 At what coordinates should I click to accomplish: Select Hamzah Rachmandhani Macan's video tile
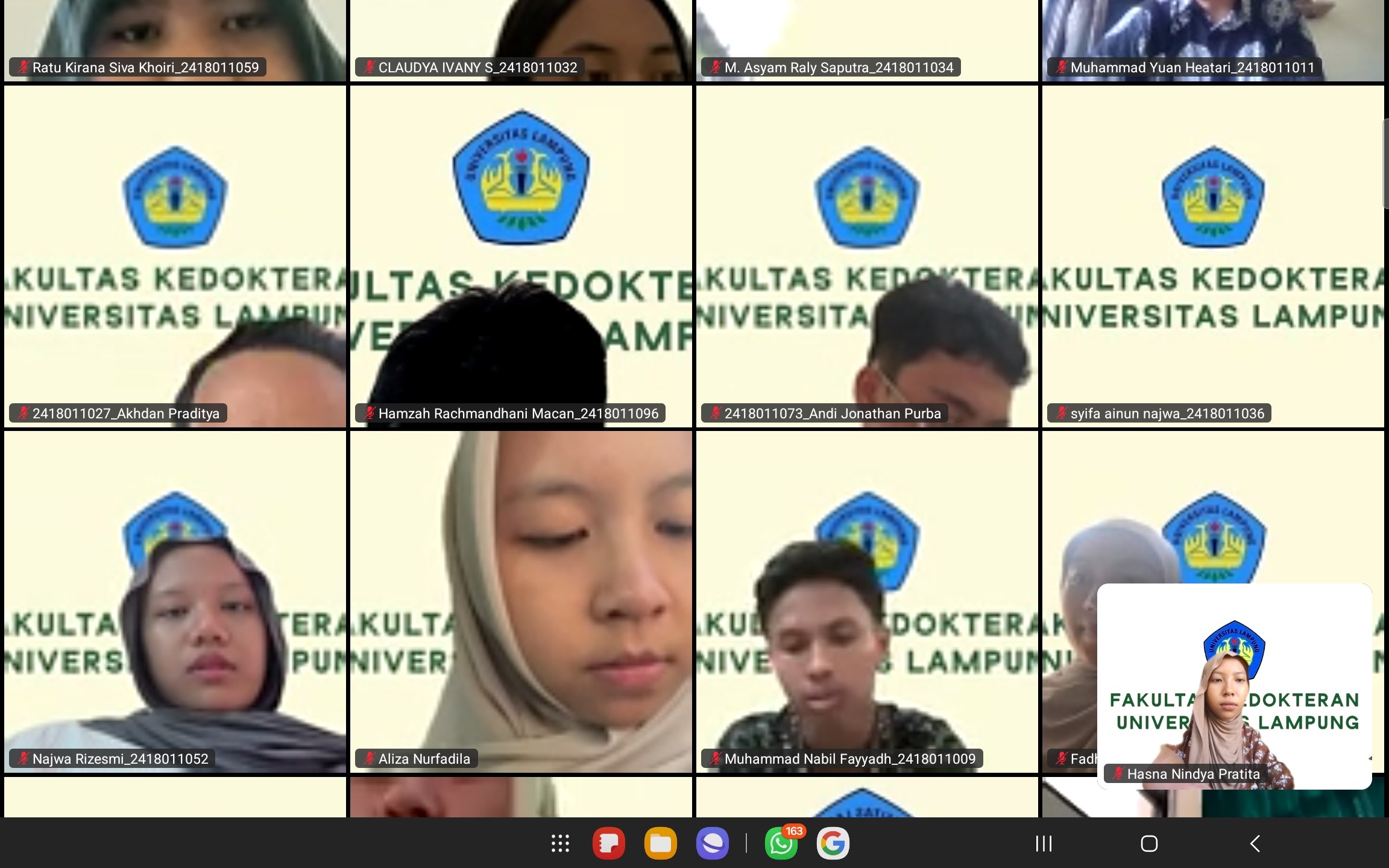coord(521,256)
